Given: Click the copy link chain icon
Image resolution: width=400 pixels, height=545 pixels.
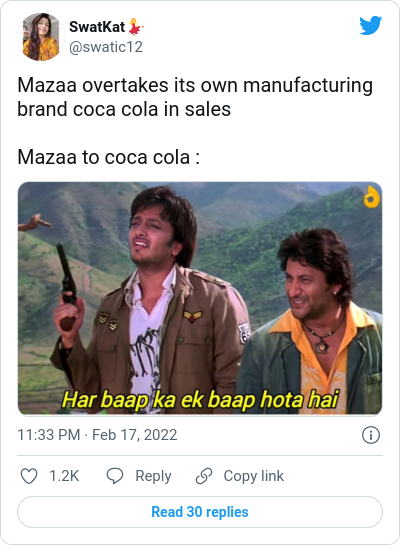Looking at the screenshot, I should tap(204, 476).
